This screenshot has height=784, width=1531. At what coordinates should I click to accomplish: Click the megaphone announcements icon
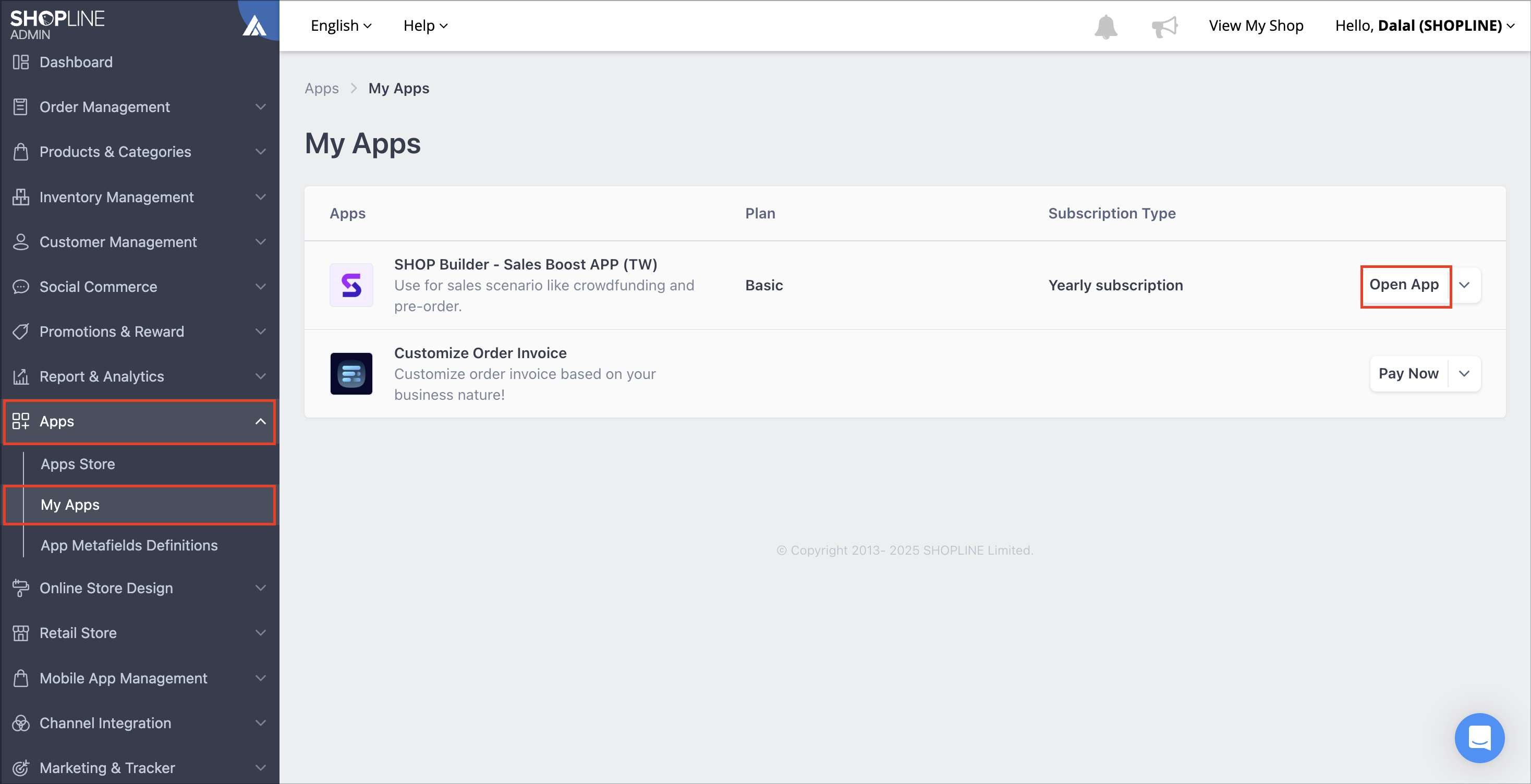coord(1164,27)
